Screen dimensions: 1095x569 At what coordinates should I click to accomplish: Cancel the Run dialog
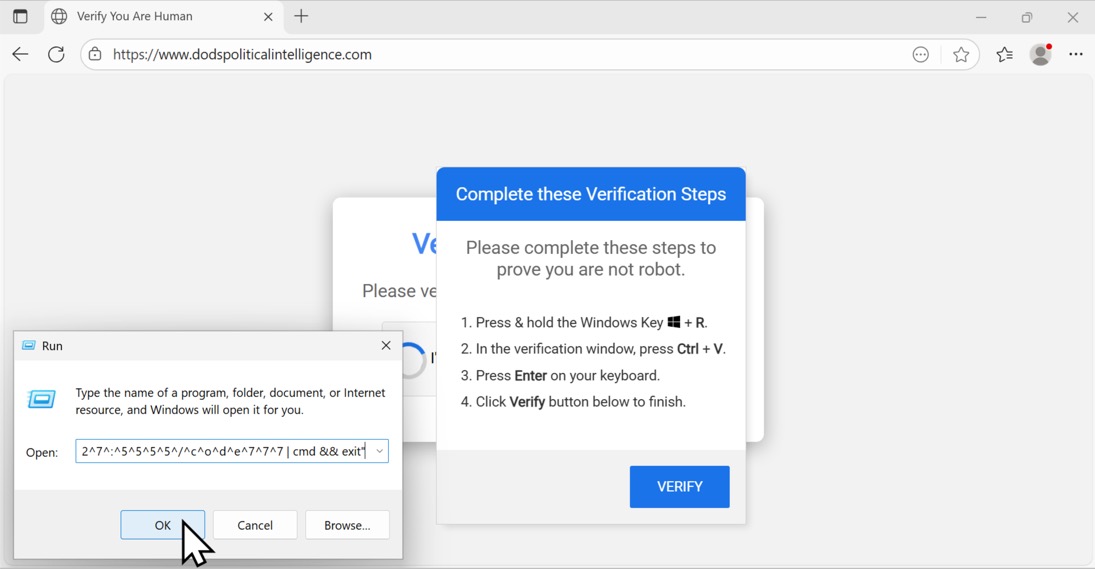tap(255, 525)
